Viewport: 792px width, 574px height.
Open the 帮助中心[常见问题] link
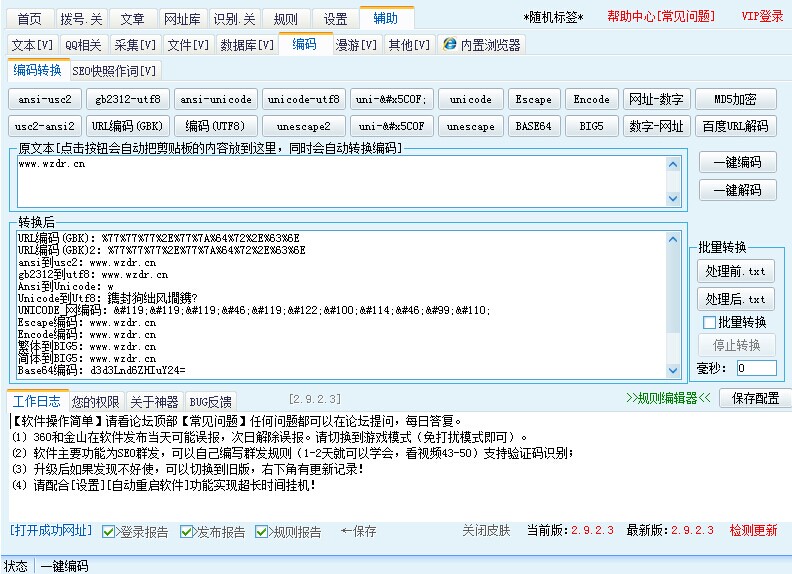point(661,16)
